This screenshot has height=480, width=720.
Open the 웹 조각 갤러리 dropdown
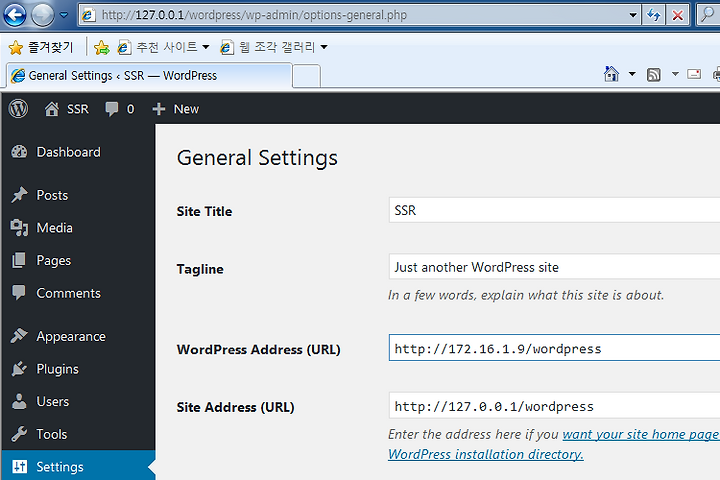[x=274, y=47]
